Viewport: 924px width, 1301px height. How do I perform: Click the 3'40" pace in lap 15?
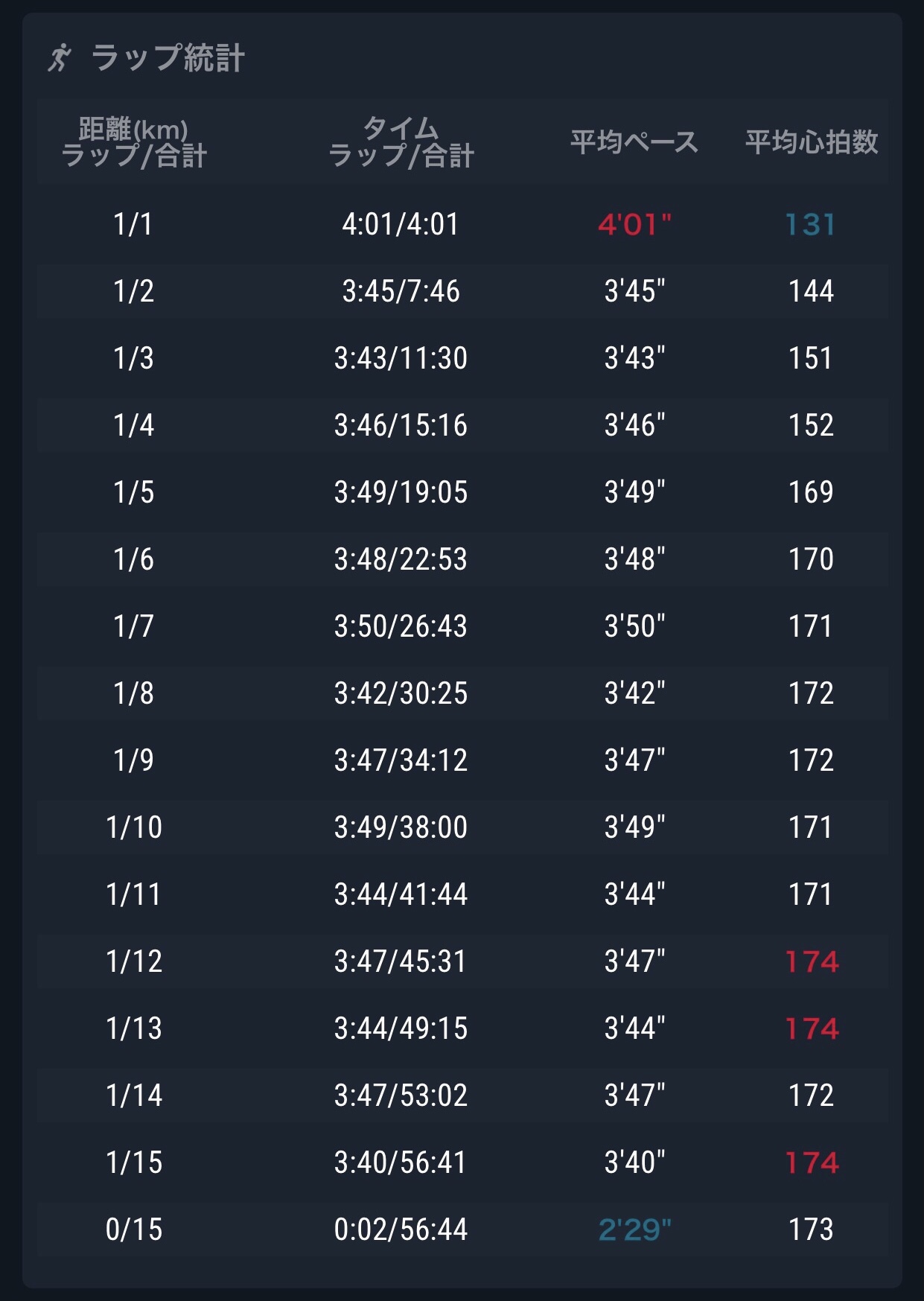[634, 1162]
